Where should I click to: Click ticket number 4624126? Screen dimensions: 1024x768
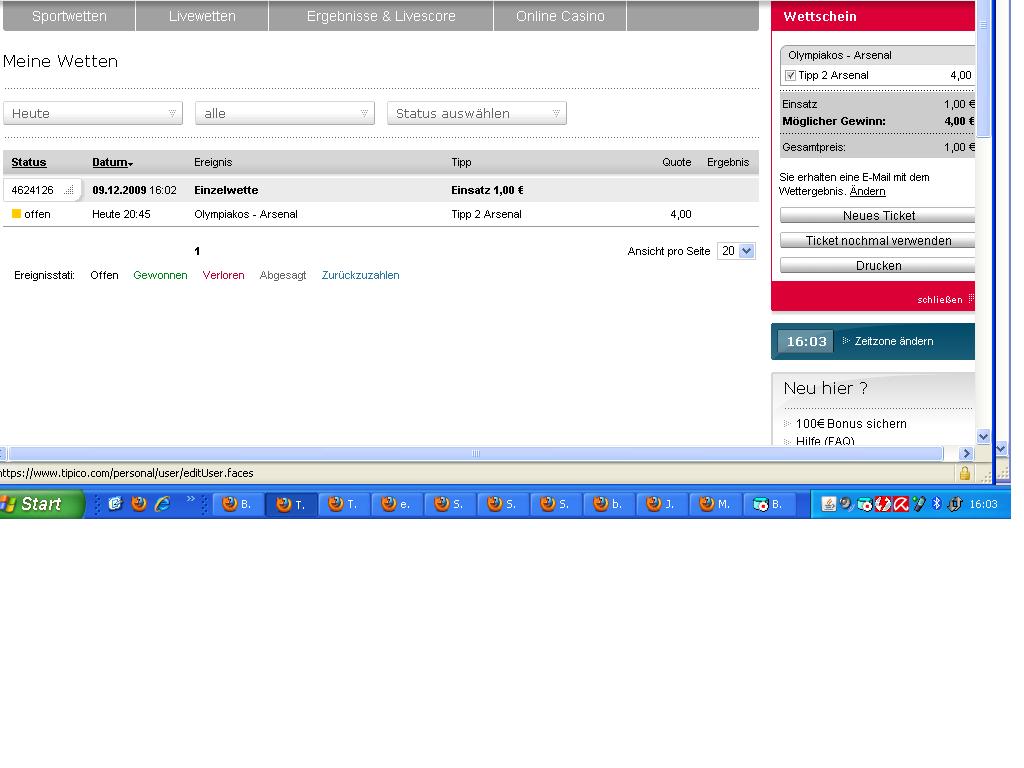33,190
